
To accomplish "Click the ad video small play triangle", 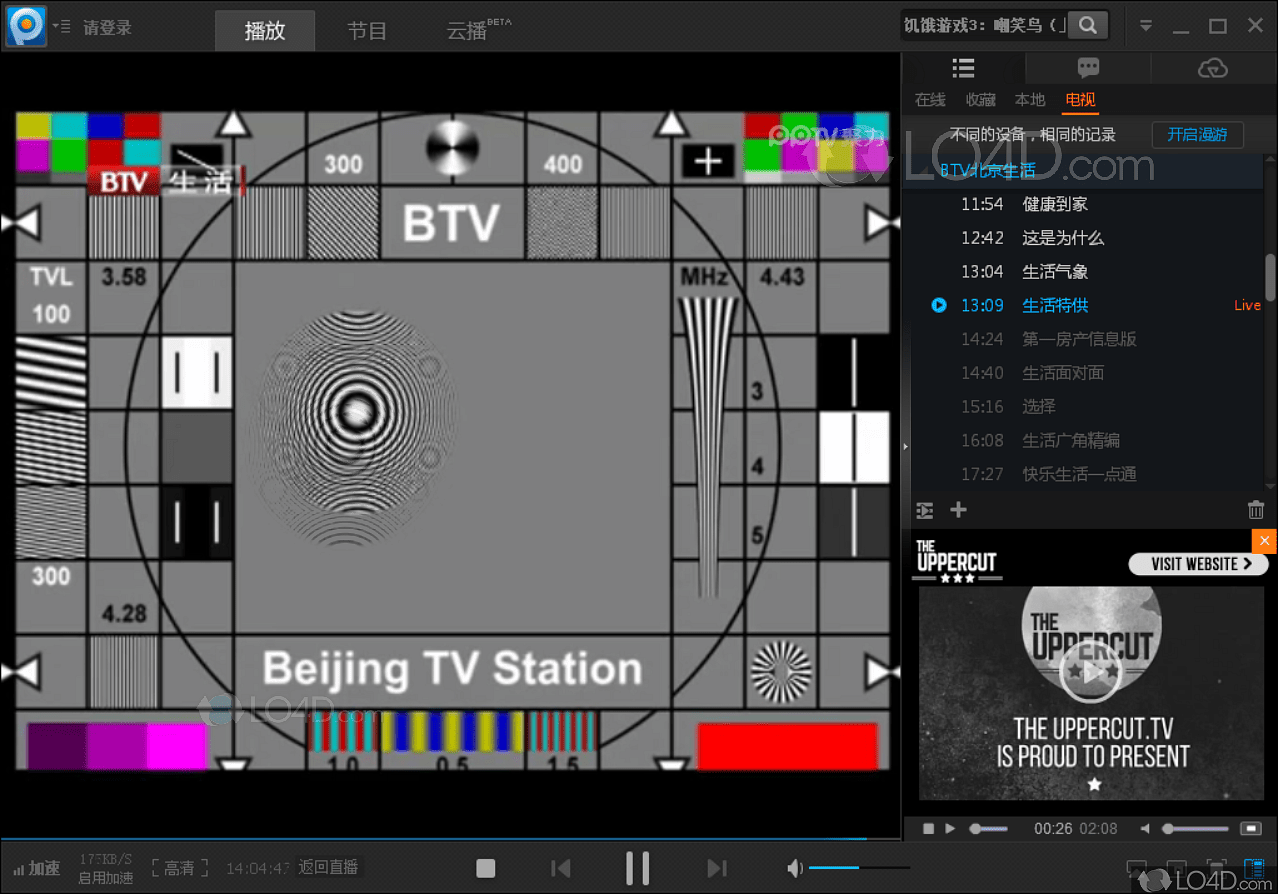I will tap(950, 829).
